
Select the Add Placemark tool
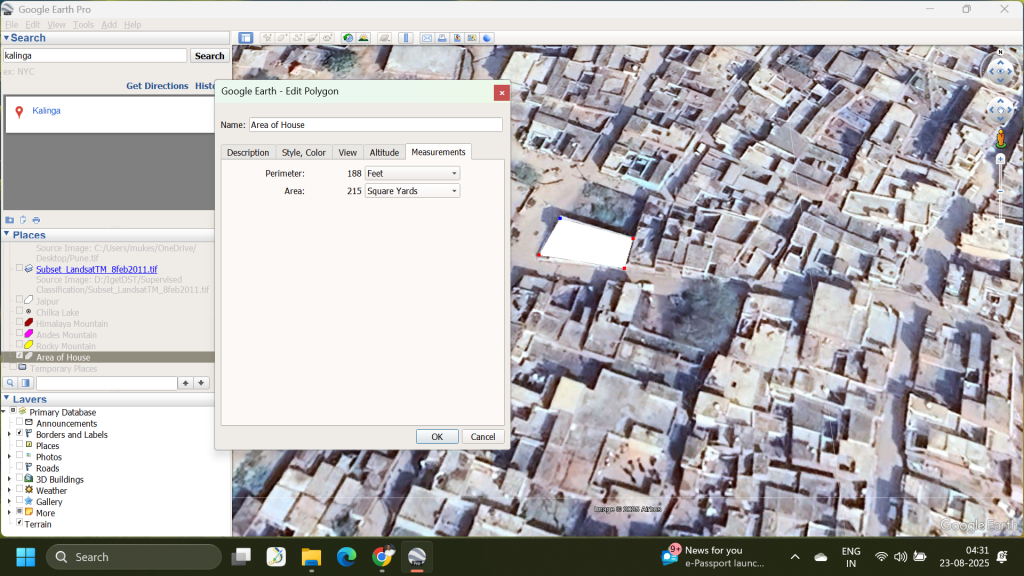tap(267, 37)
